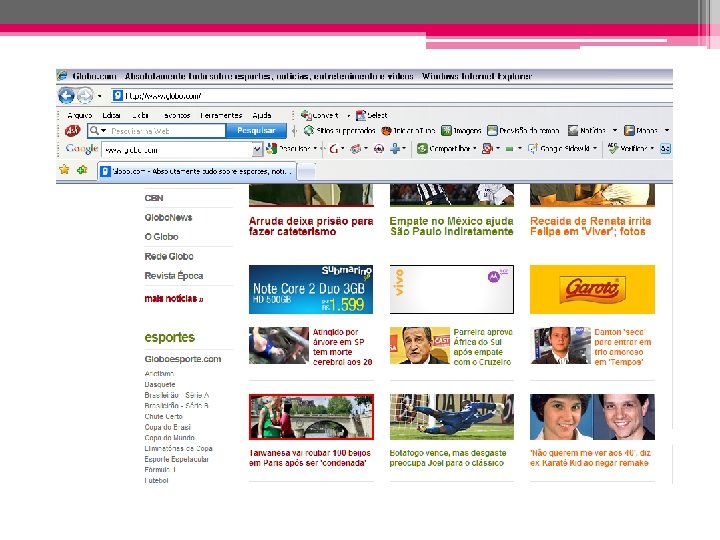The image size is (720, 540).
Task: Click the Vivo Motorola banner ad
Action: pos(451,289)
